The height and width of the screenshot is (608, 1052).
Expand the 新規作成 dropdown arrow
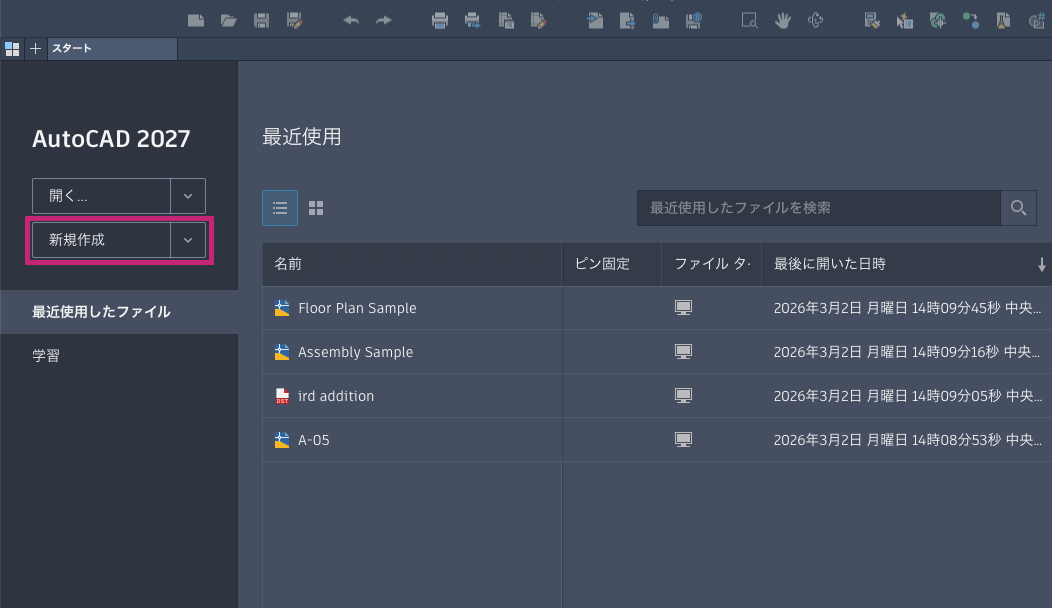tap(188, 240)
